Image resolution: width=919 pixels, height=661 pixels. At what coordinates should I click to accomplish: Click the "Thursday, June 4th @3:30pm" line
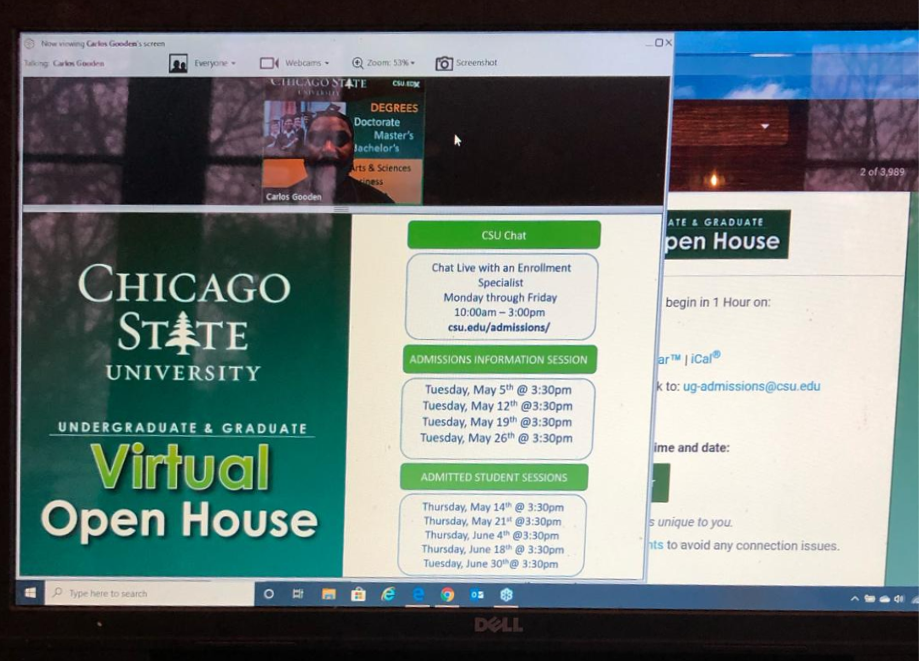492,535
